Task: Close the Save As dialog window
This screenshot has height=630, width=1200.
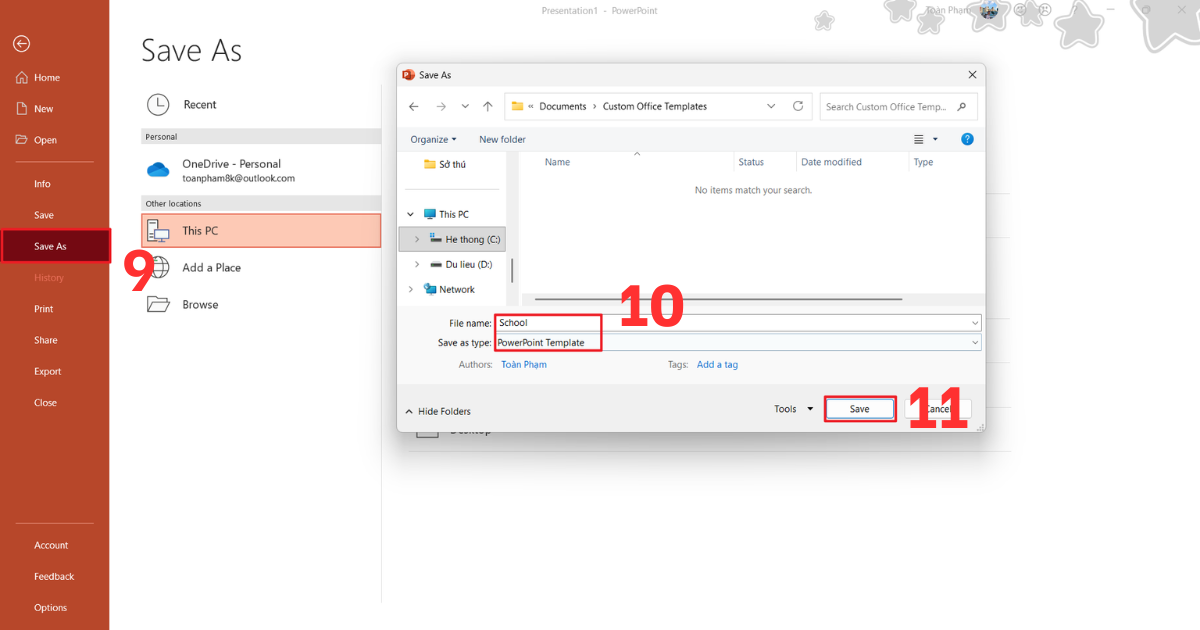Action: coord(972,75)
